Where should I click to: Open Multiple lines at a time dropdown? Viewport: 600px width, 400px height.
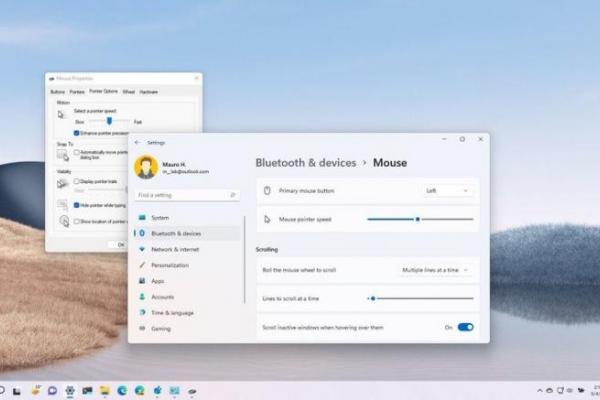435,270
